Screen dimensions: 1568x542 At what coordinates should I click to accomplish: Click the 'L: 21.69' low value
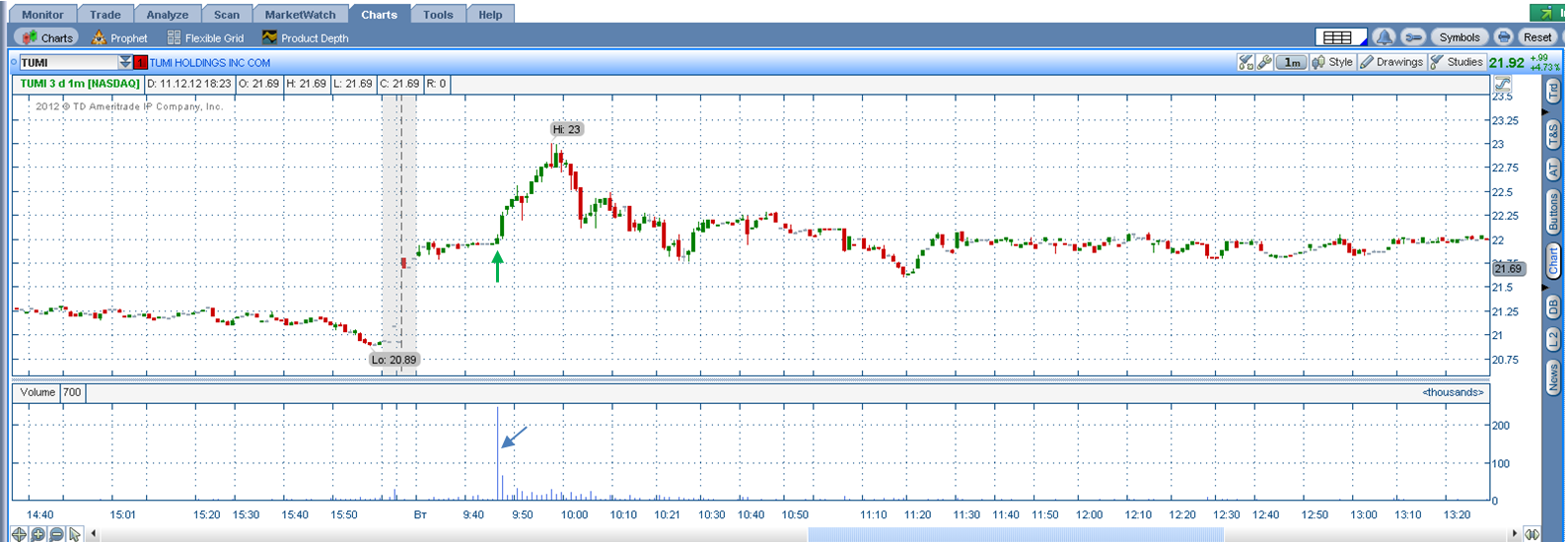click(x=352, y=84)
